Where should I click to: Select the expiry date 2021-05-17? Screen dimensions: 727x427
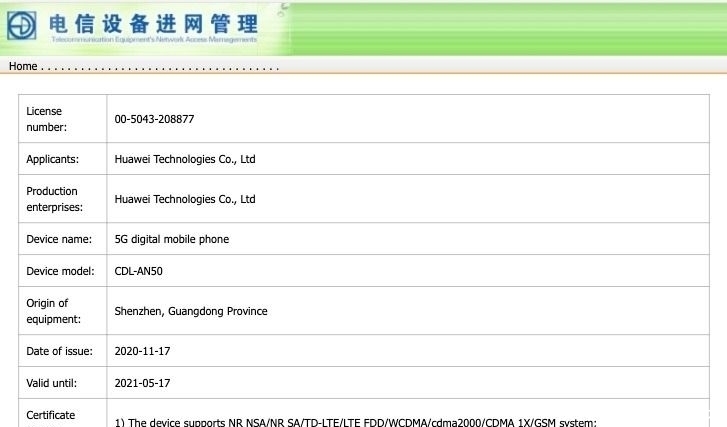coord(142,383)
